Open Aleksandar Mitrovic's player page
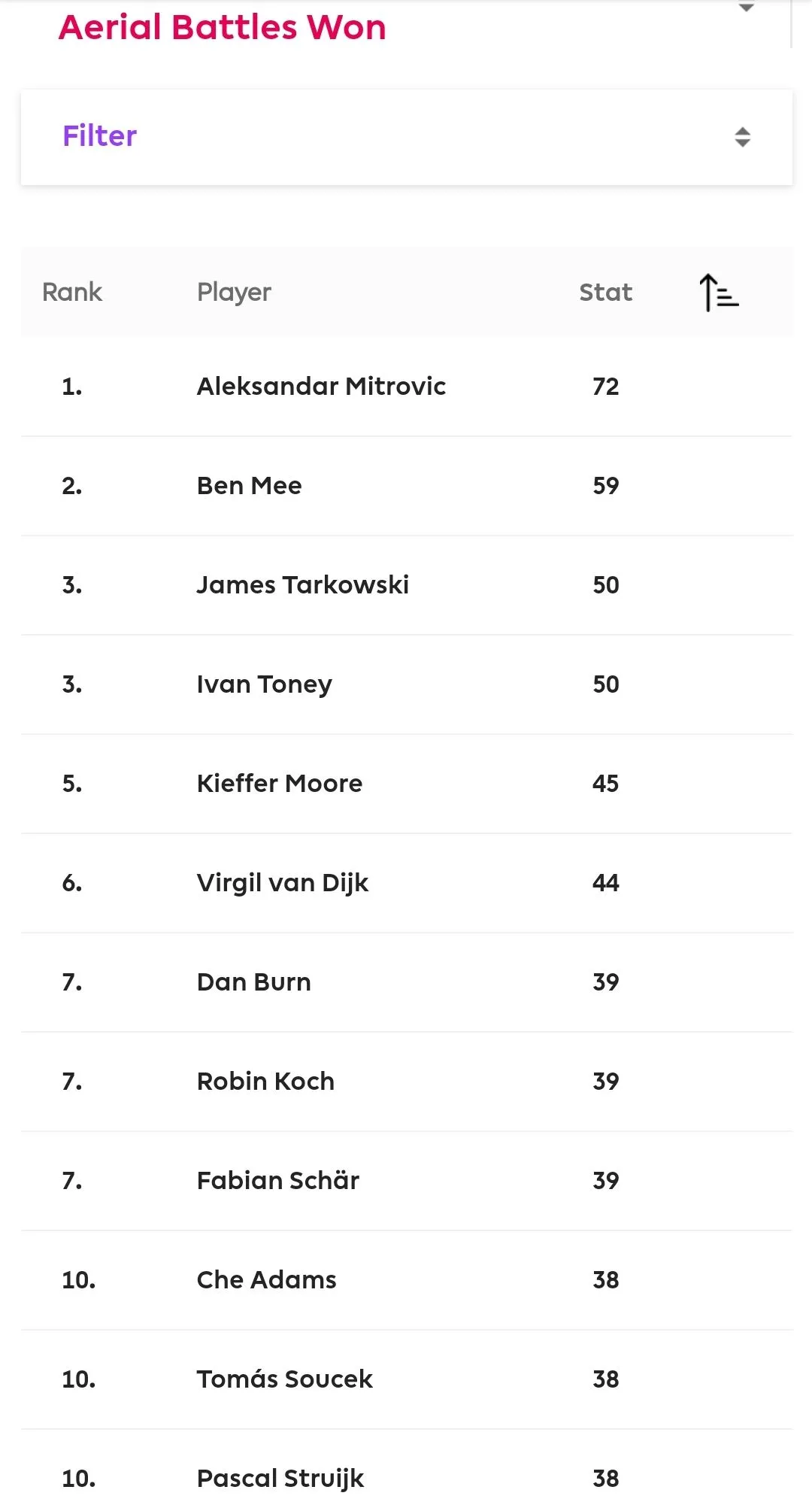This screenshot has width=812, height=1511. coord(321,387)
